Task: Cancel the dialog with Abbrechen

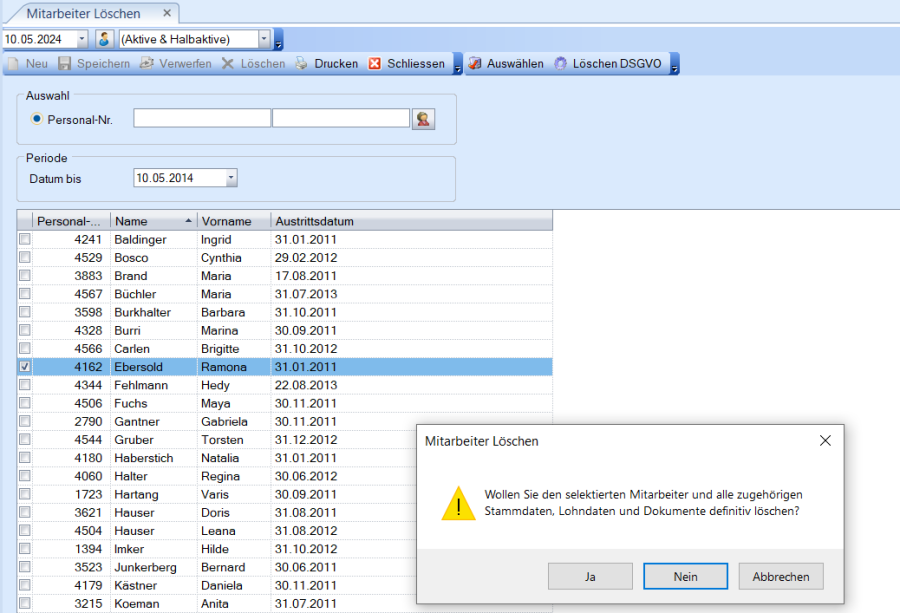Action: click(781, 576)
